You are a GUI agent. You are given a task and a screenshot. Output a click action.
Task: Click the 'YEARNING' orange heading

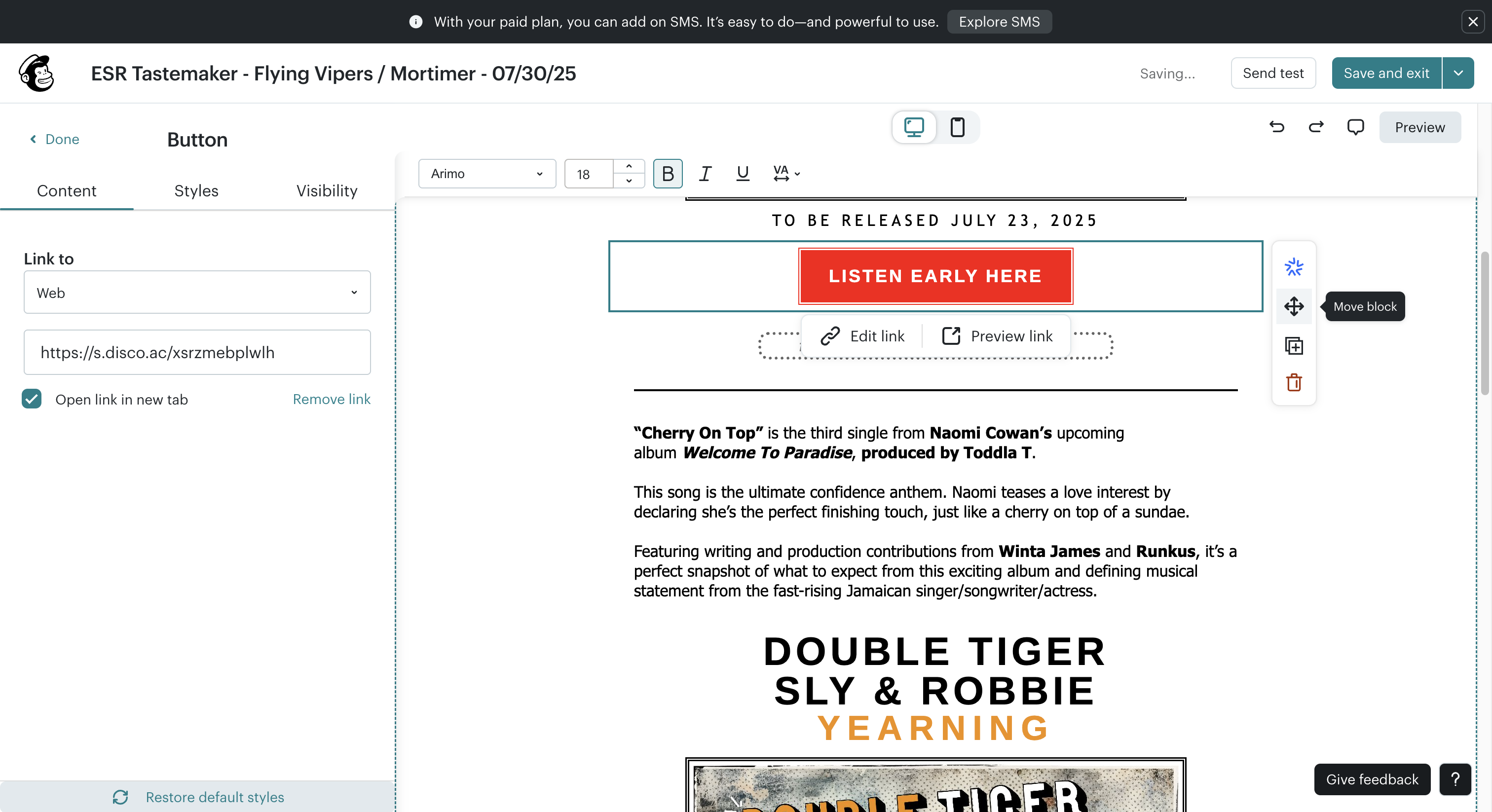(933, 729)
